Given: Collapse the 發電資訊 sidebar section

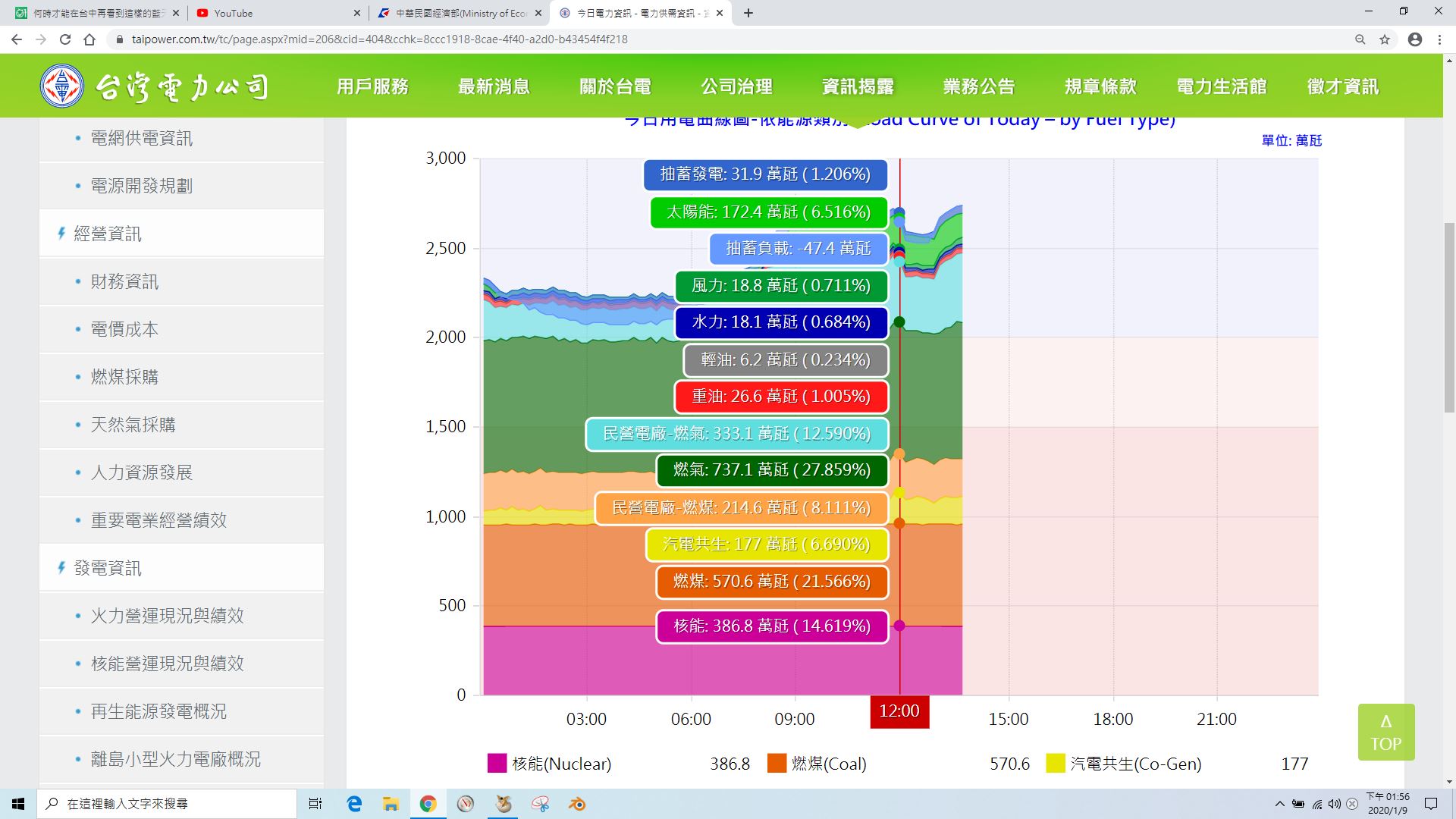Looking at the screenshot, I should pos(181,568).
